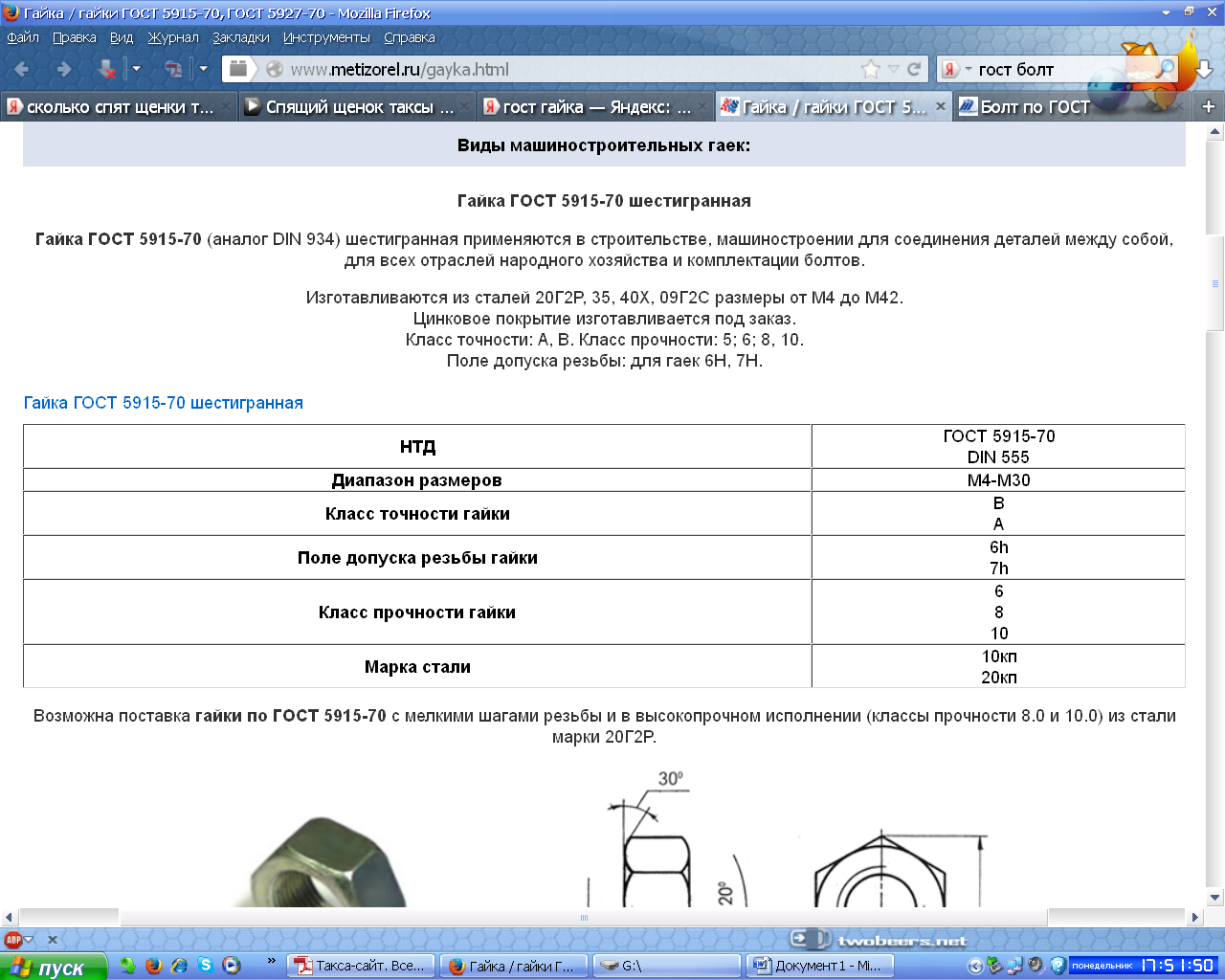Open the URL history dropdown arrow
The width and height of the screenshot is (1225, 980).
(x=894, y=69)
